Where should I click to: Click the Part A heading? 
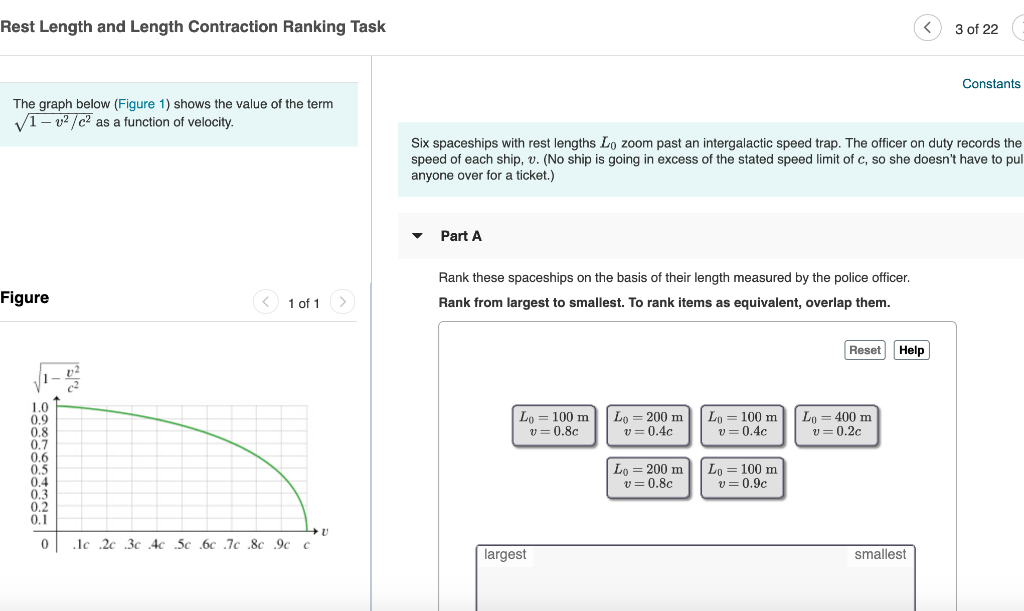(461, 236)
